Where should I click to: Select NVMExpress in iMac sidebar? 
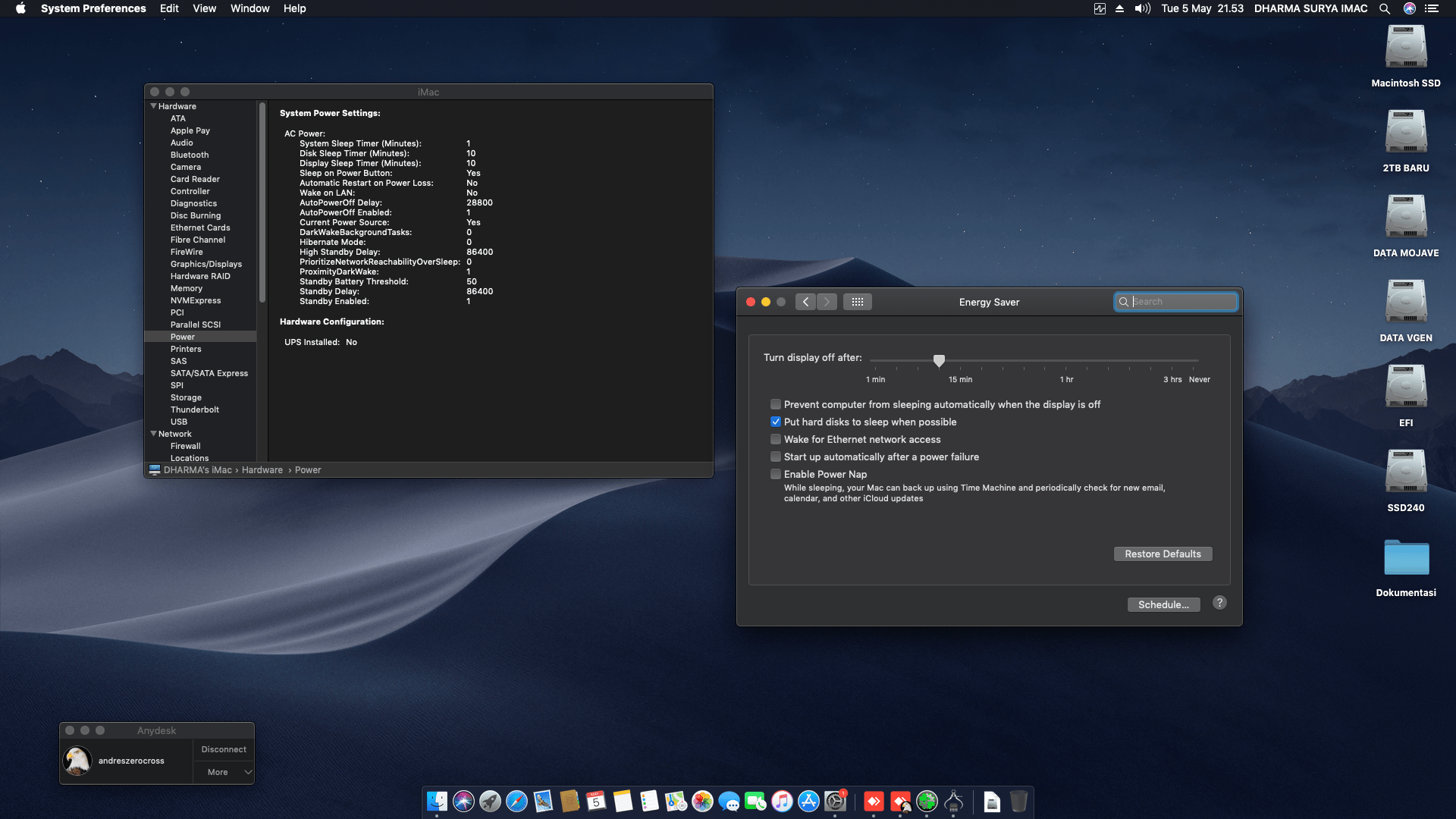click(196, 300)
